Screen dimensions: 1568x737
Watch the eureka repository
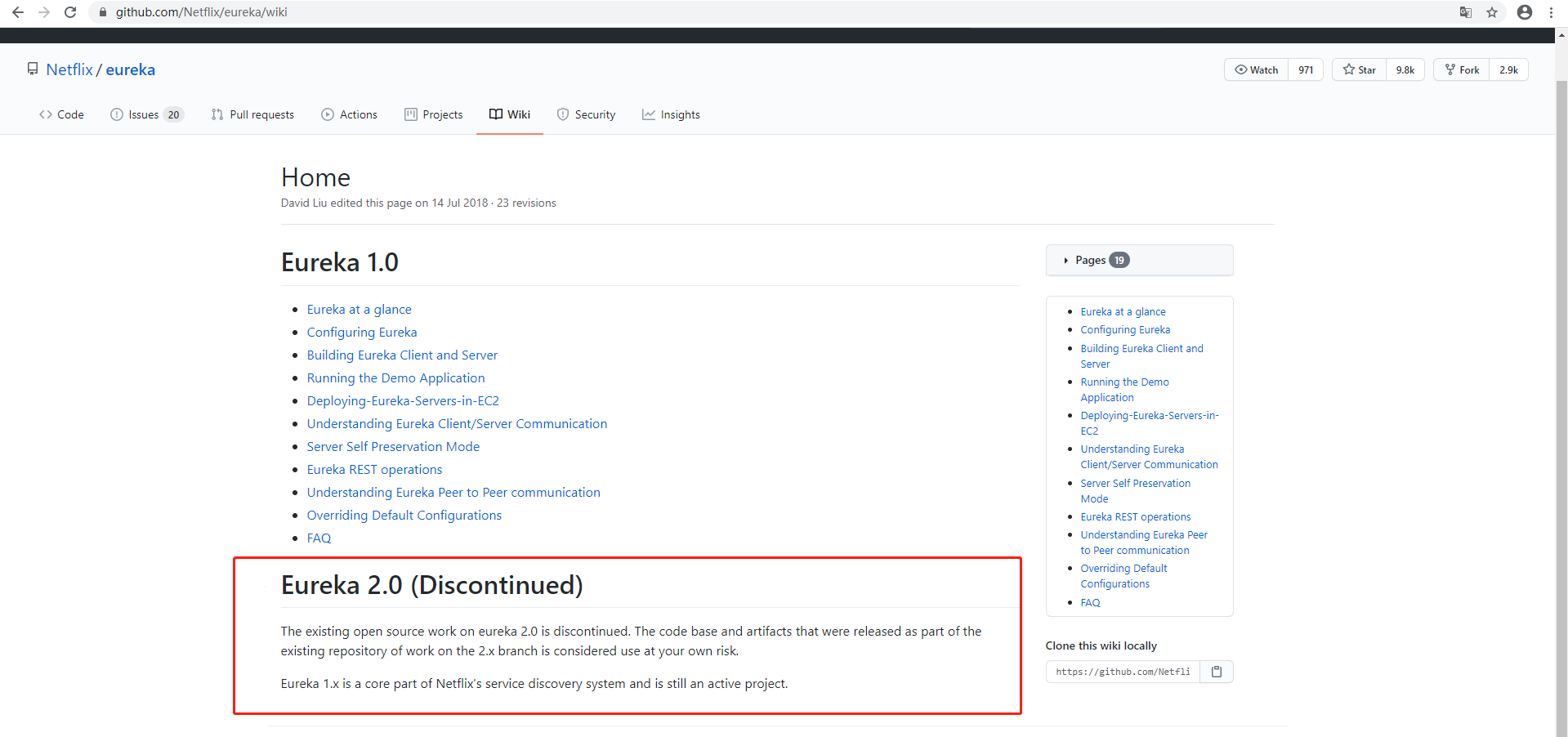pos(1257,69)
